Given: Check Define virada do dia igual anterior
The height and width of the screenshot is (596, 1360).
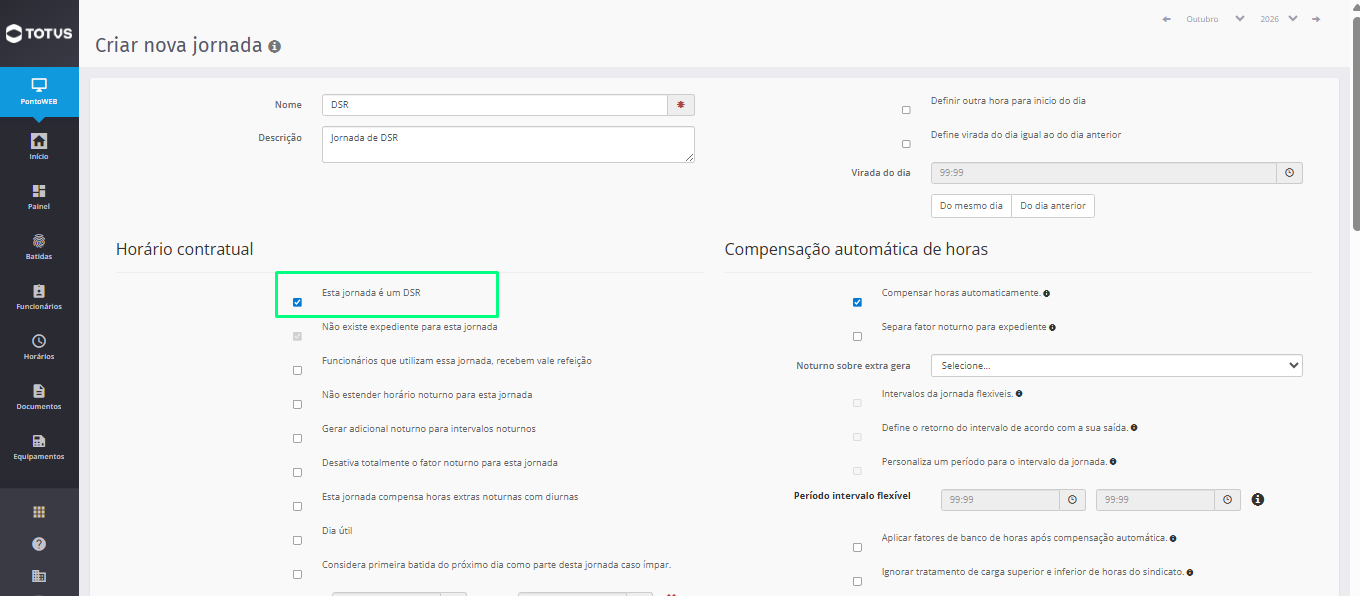Looking at the screenshot, I should [x=906, y=144].
